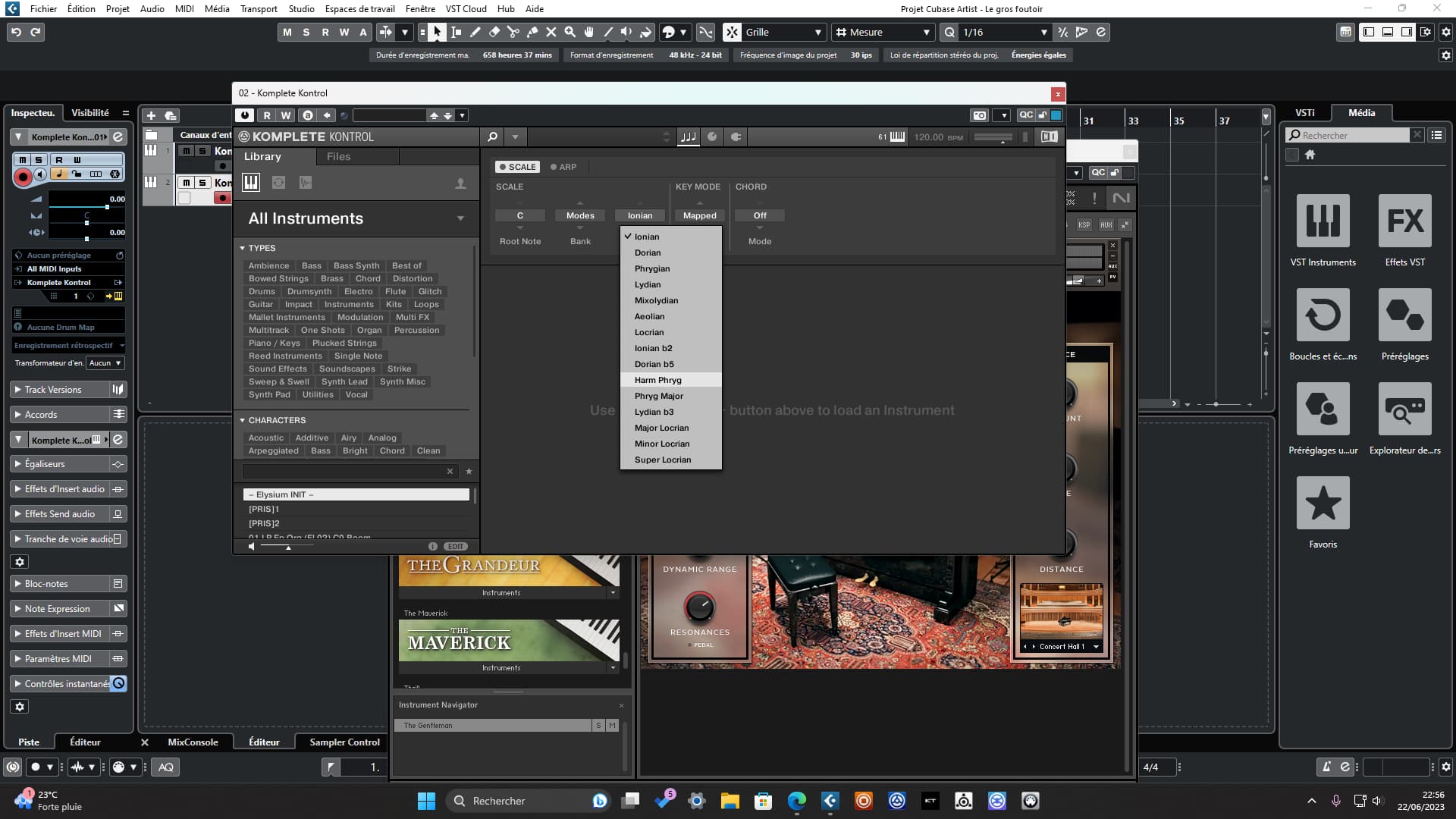Select the Synth Lead type tag
Image resolution: width=1456 pixels, height=819 pixels.
(344, 381)
